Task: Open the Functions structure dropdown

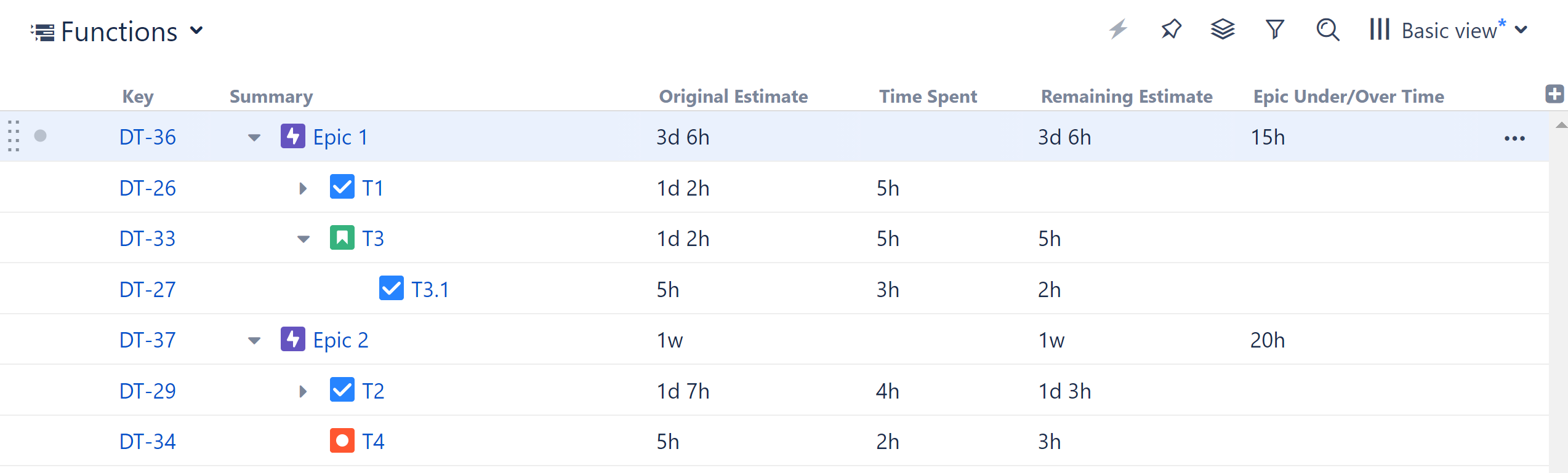Action: pos(196,31)
